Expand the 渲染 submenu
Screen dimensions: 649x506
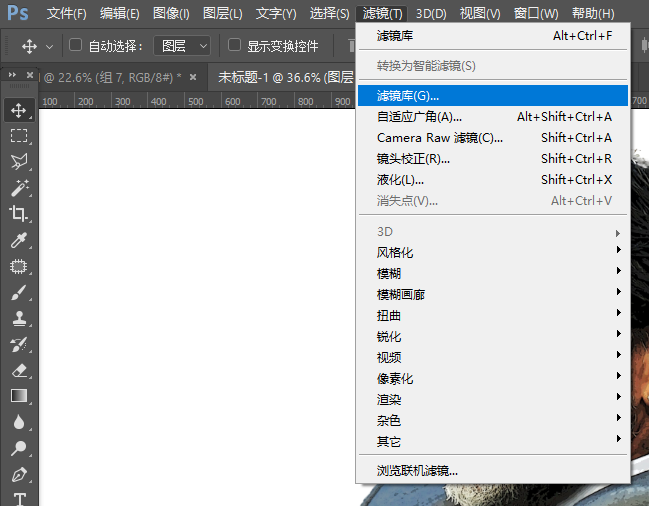[493, 400]
